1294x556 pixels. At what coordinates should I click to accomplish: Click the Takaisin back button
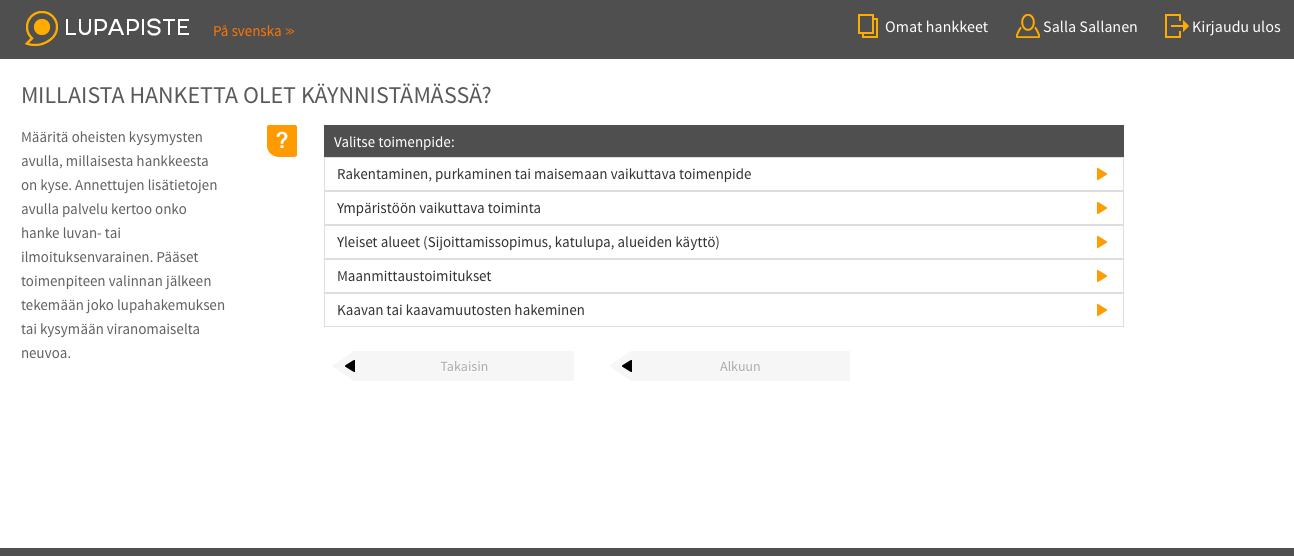coord(454,366)
